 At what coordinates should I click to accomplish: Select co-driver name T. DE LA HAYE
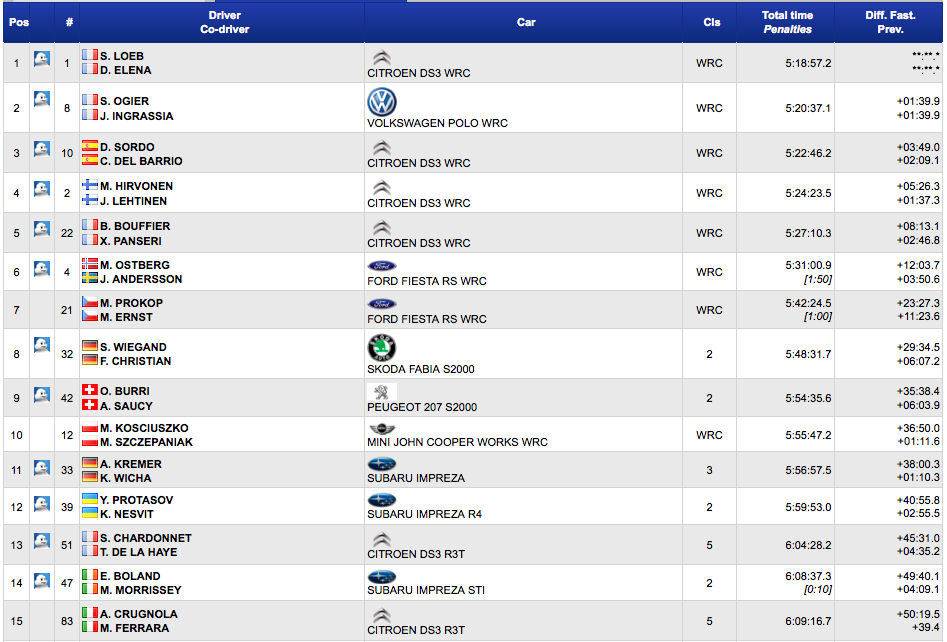pyautogui.click(x=139, y=552)
